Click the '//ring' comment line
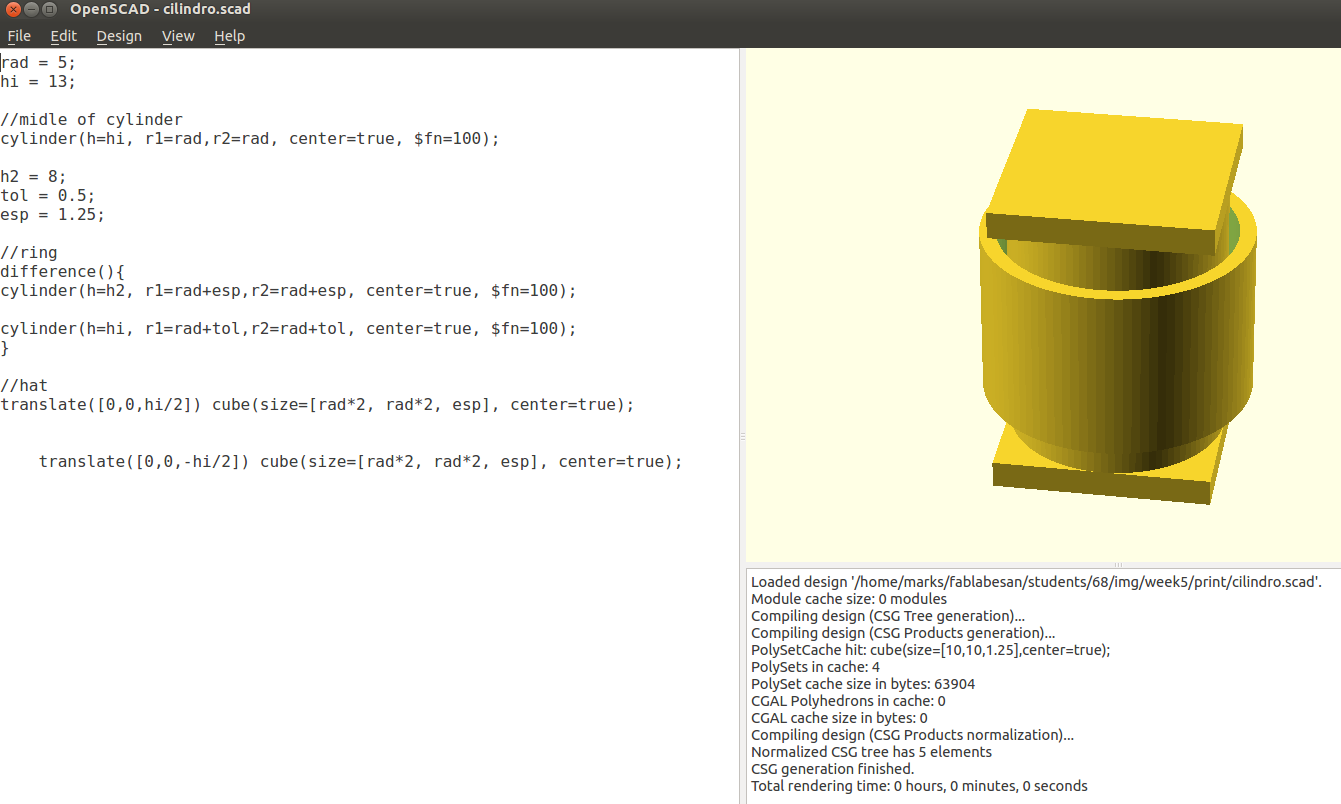 (x=29, y=252)
